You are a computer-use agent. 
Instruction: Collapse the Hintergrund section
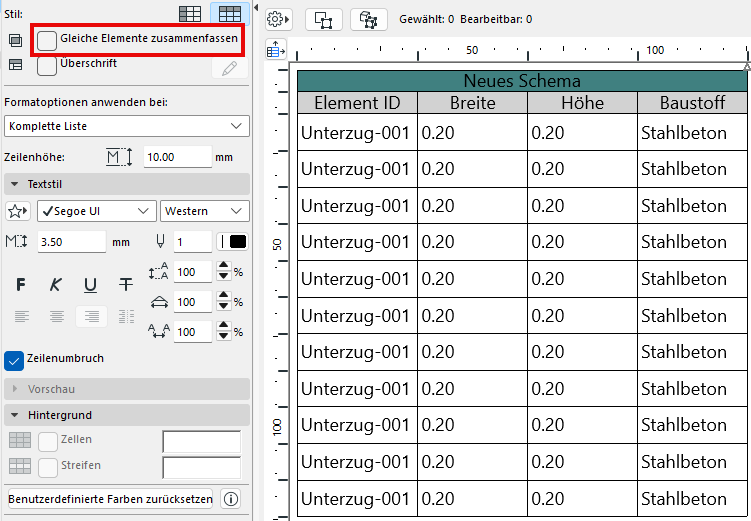coord(15,414)
